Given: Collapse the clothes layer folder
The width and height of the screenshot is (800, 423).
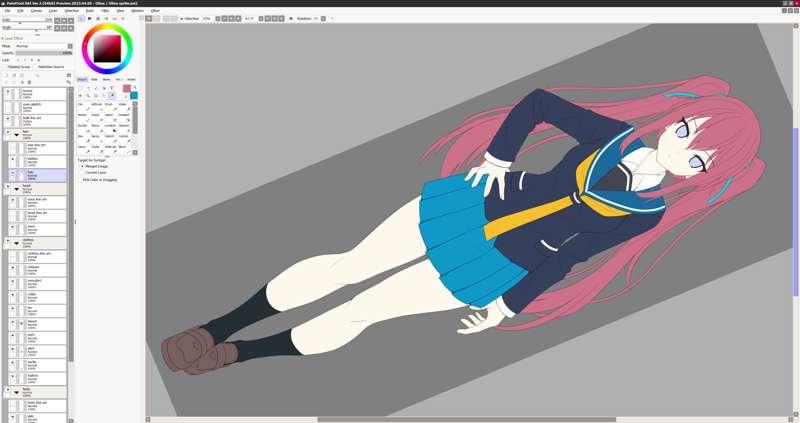Looking at the screenshot, I should click(x=16, y=243).
